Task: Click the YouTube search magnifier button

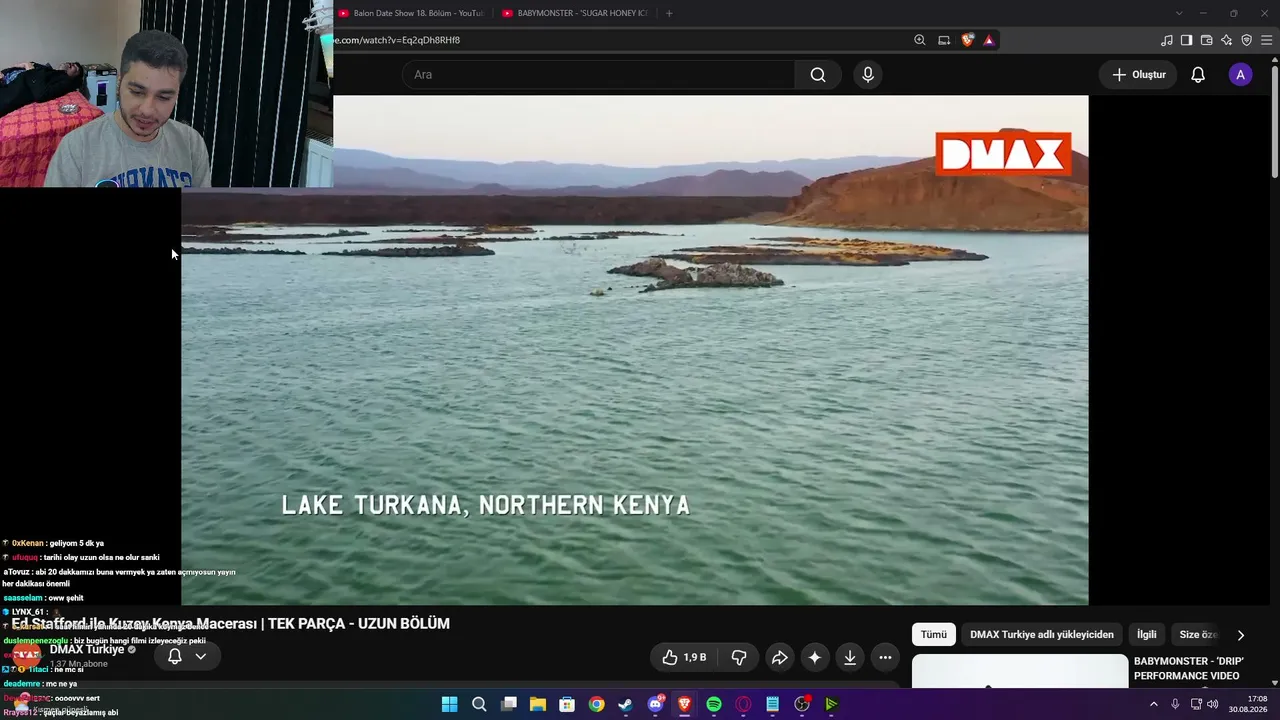Action: click(x=818, y=75)
